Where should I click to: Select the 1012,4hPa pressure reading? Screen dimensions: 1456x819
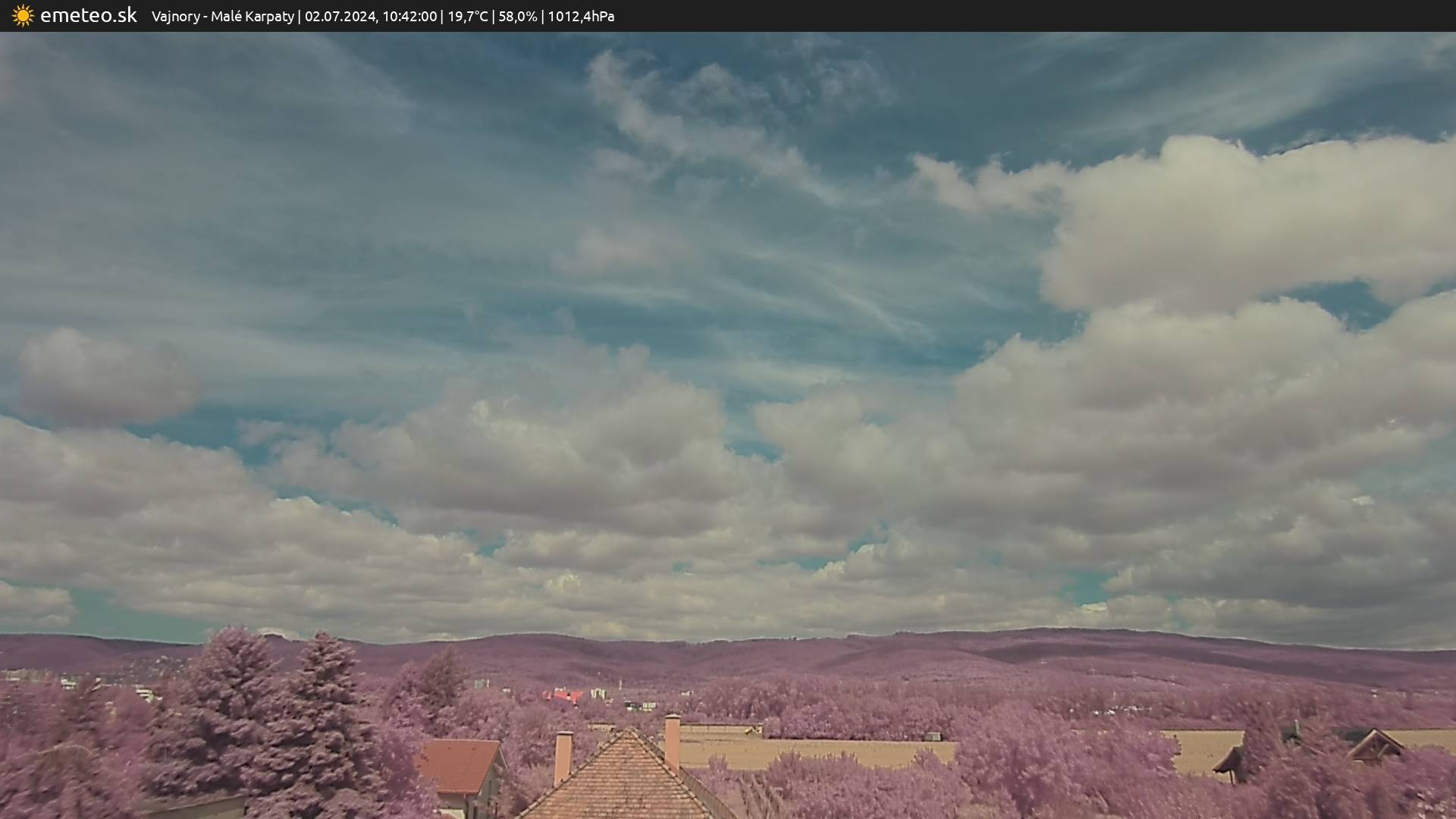coord(581,17)
